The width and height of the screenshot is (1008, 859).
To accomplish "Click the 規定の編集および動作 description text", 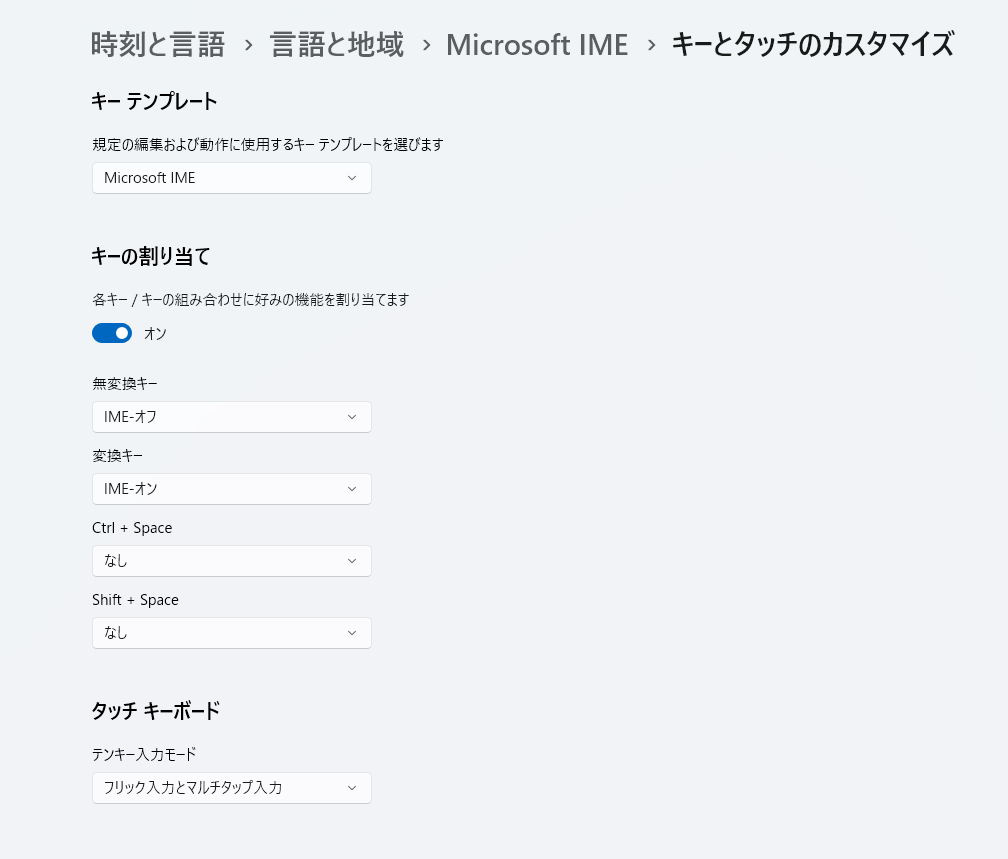I will click(268, 145).
